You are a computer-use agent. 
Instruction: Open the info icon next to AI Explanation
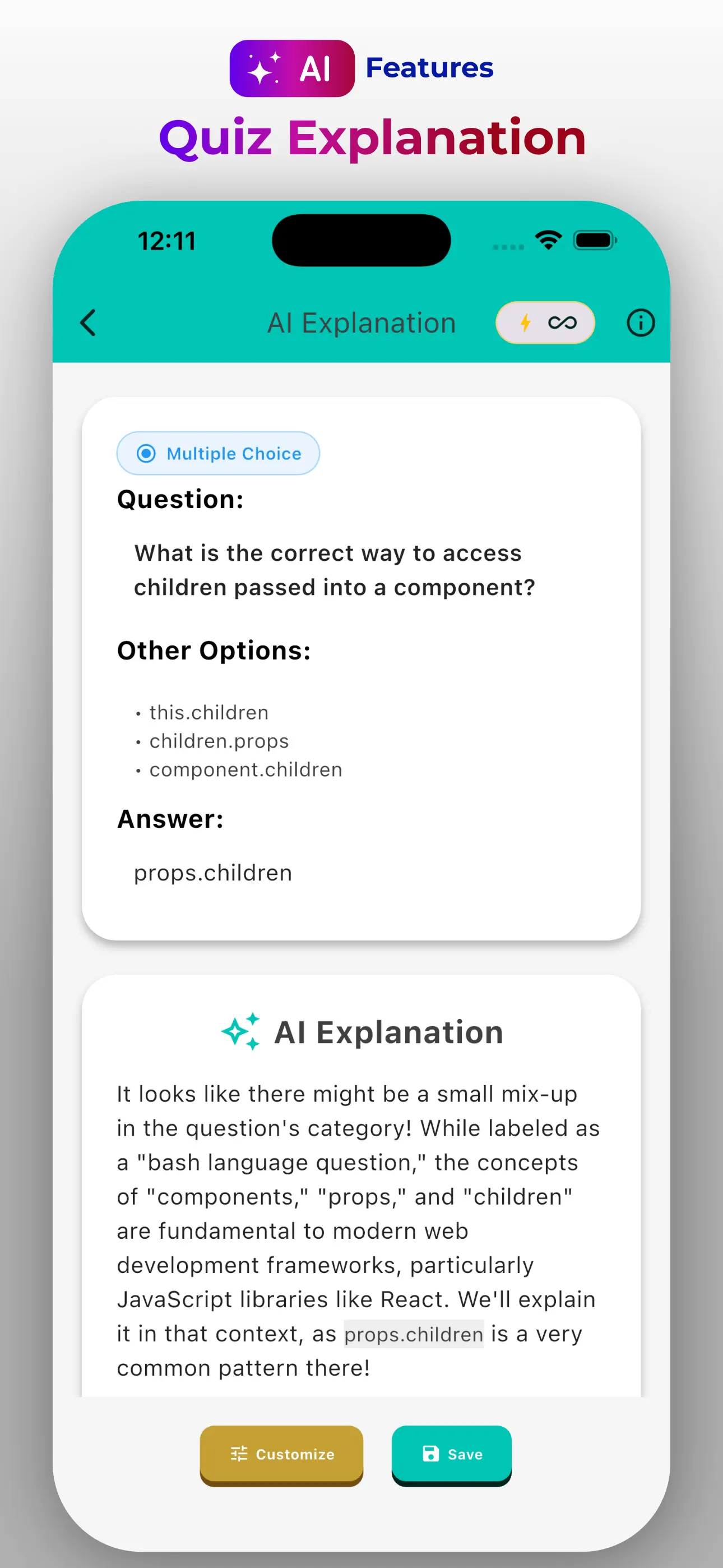pos(640,322)
